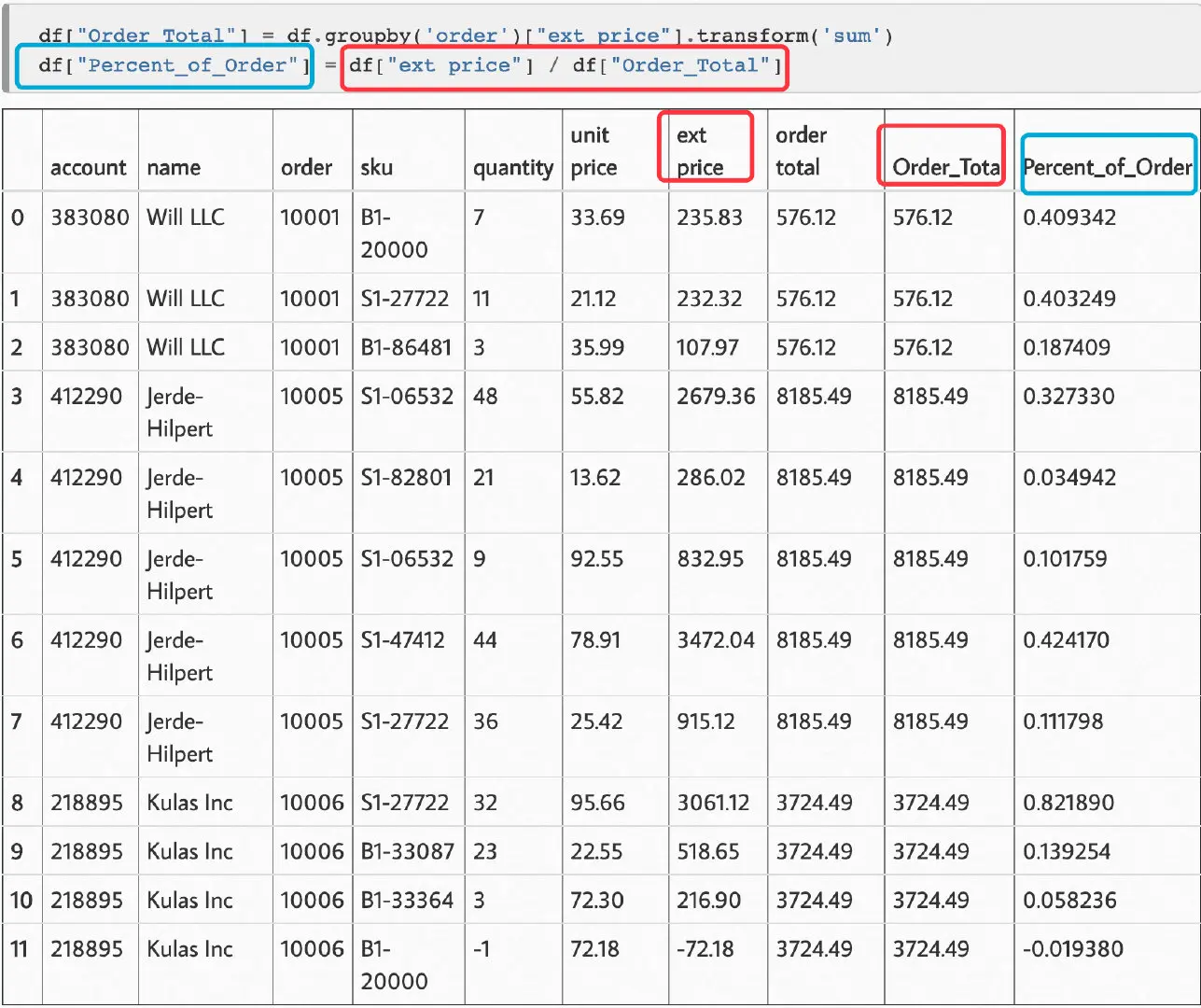This screenshot has width=1201, height=1008.
Task: Click the Percent_of_Order value 0.821890
Action: click(x=1068, y=802)
